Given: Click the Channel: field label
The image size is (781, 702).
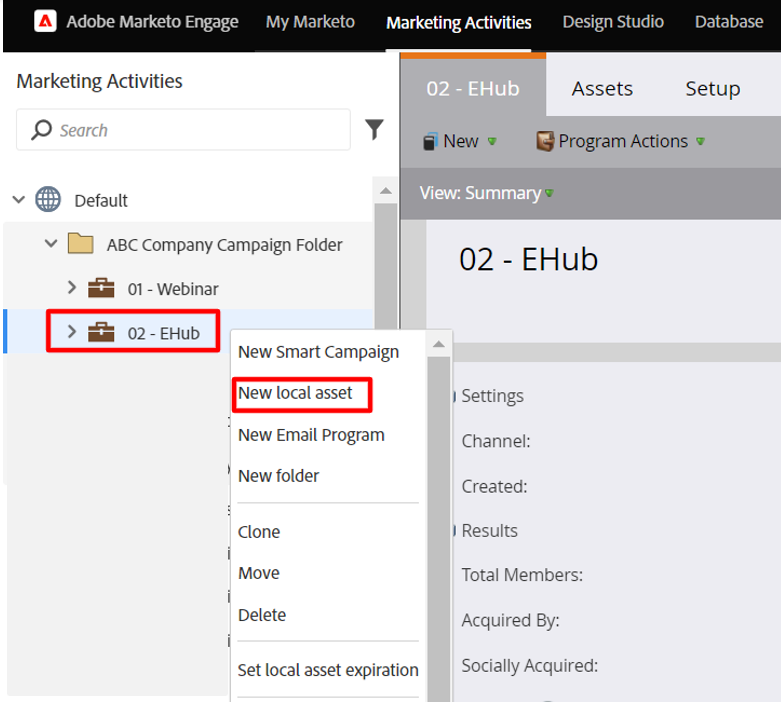Looking at the screenshot, I should coord(496,441).
